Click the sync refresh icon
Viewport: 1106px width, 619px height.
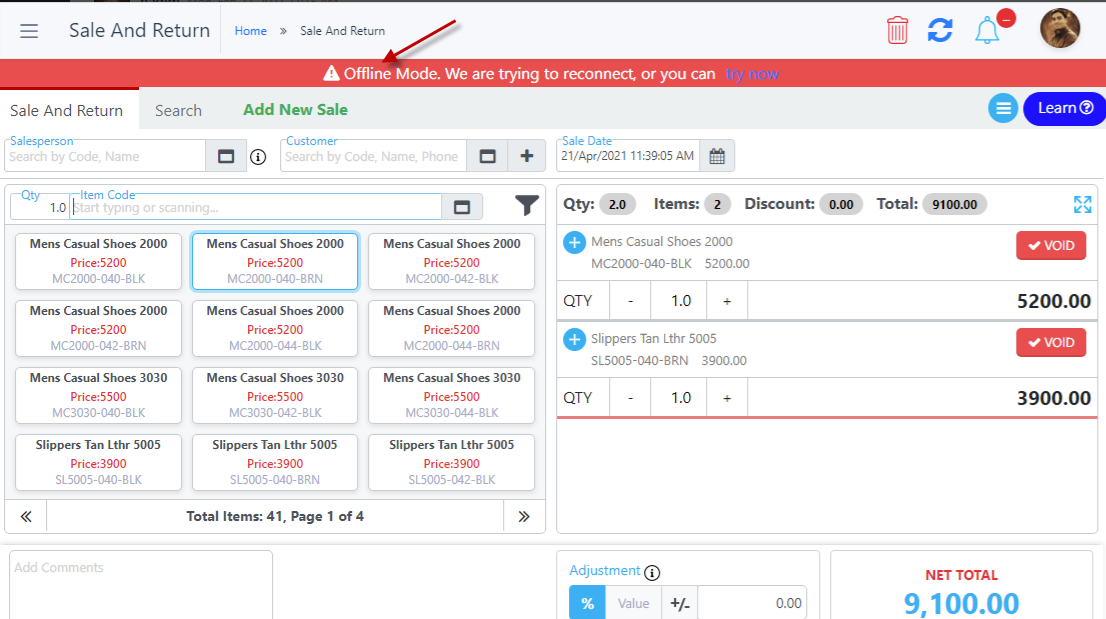coord(940,30)
